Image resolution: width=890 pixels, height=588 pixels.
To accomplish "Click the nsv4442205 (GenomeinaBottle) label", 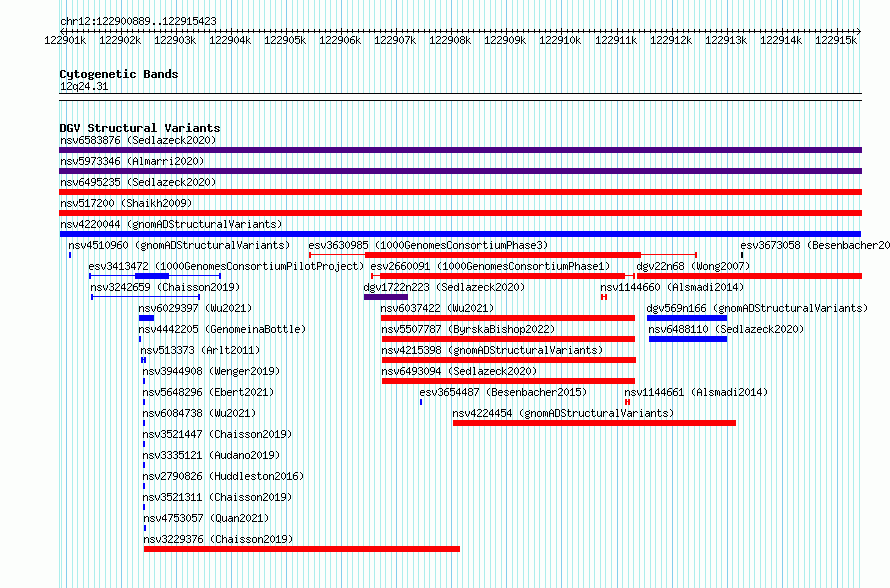I will point(222,329).
